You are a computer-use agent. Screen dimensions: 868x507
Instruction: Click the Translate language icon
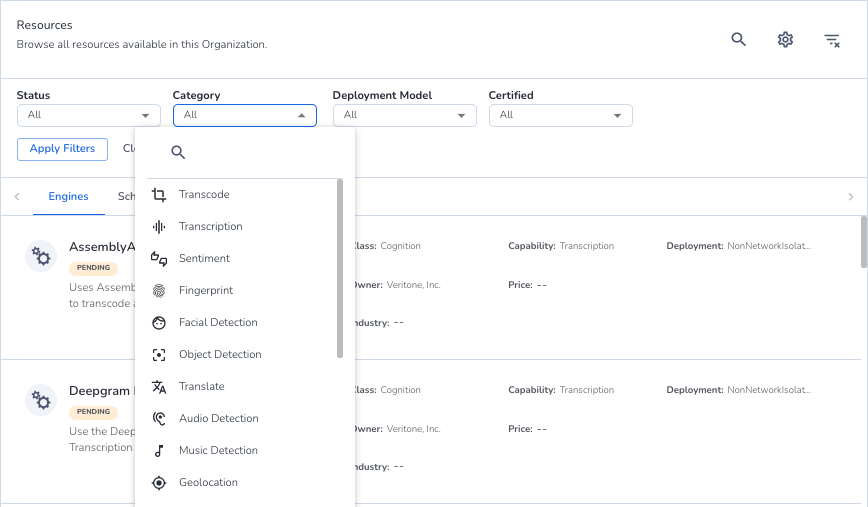tap(159, 387)
